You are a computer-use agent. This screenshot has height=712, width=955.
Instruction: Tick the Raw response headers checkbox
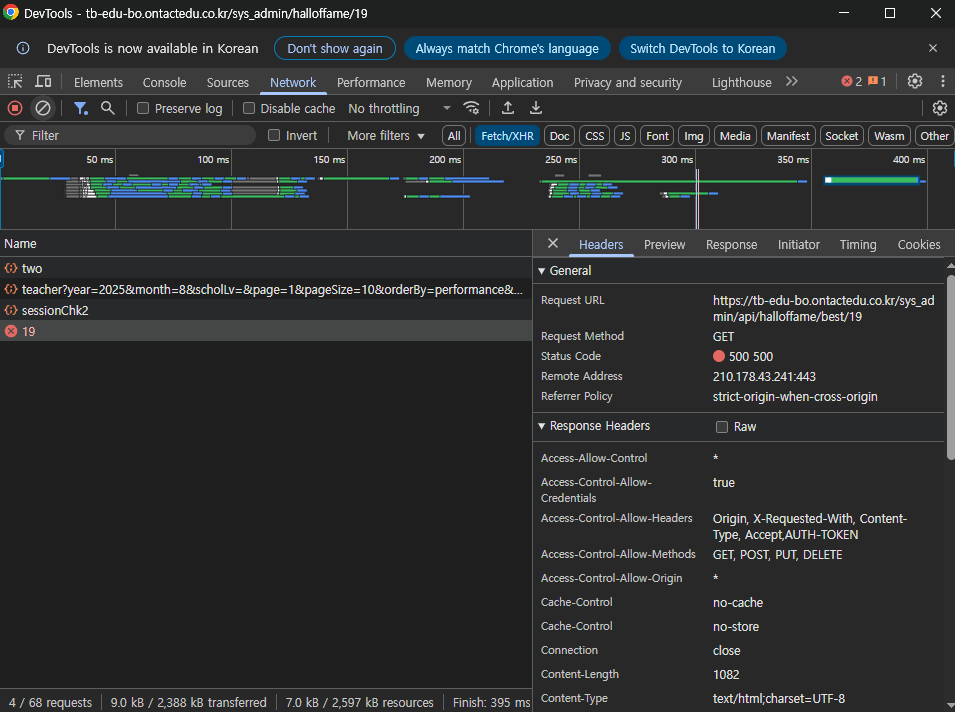(722, 427)
